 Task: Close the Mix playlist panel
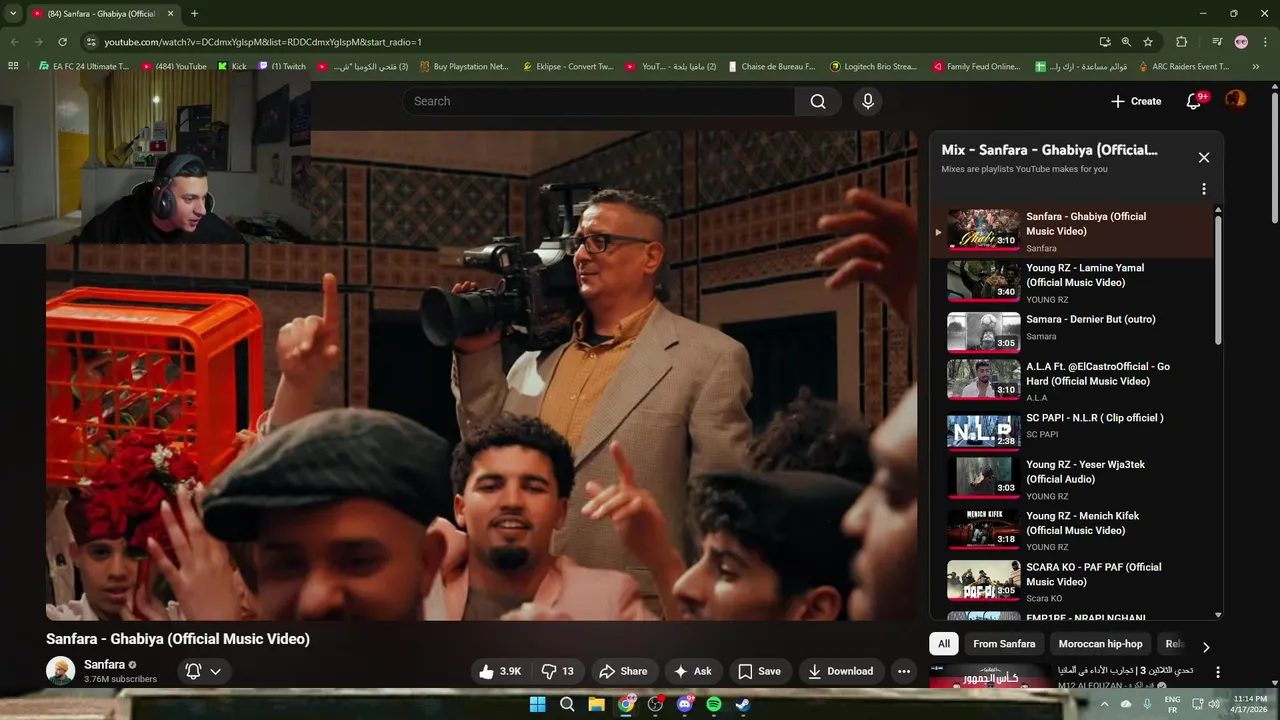coord(1204,157)
